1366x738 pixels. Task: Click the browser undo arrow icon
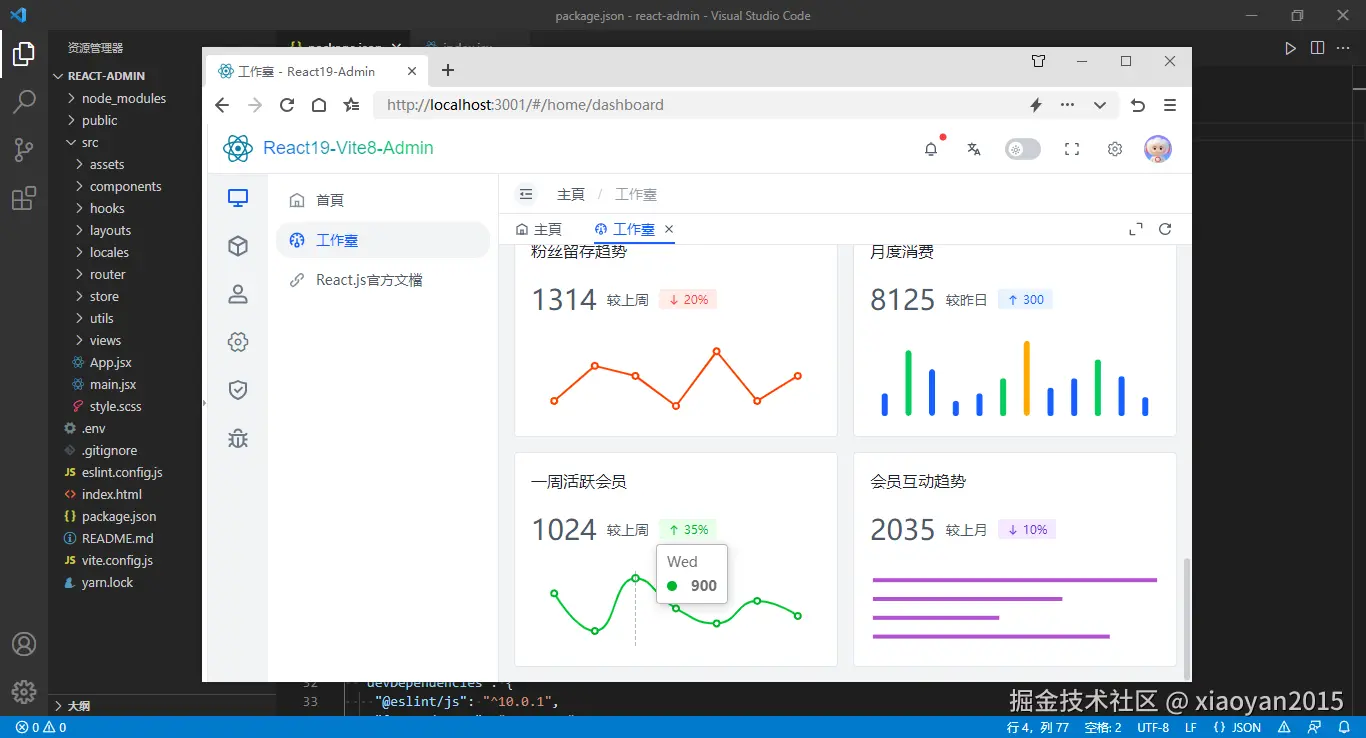(1138, 105)
